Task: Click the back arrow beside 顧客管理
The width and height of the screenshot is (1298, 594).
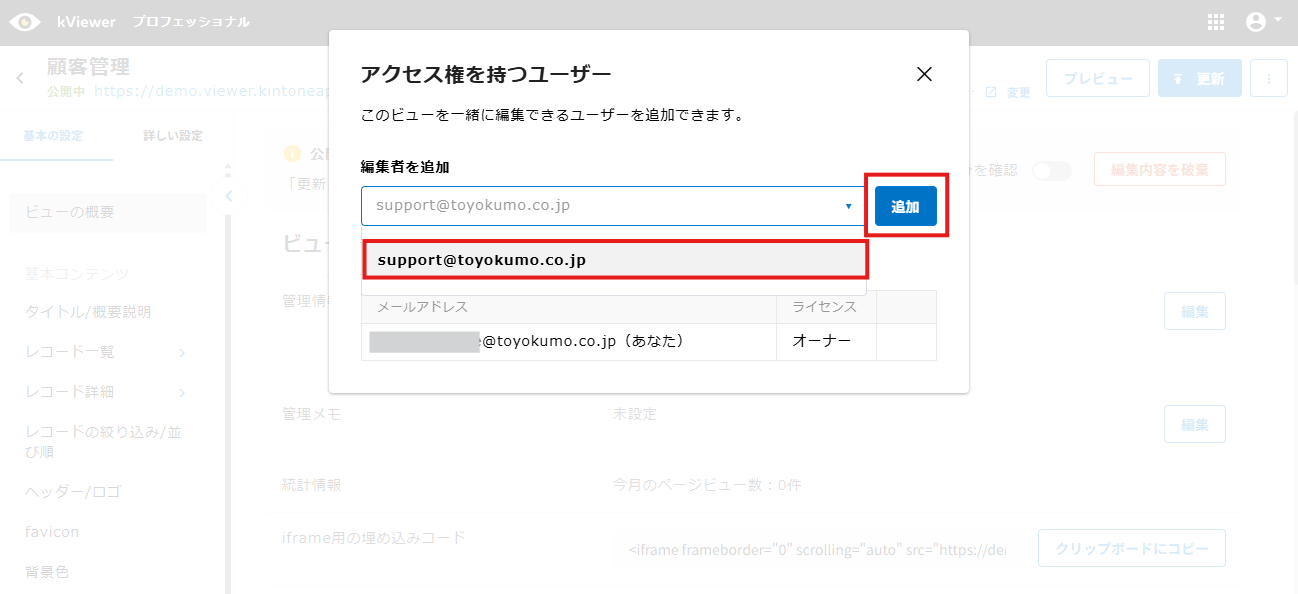Action: (20, 78)
